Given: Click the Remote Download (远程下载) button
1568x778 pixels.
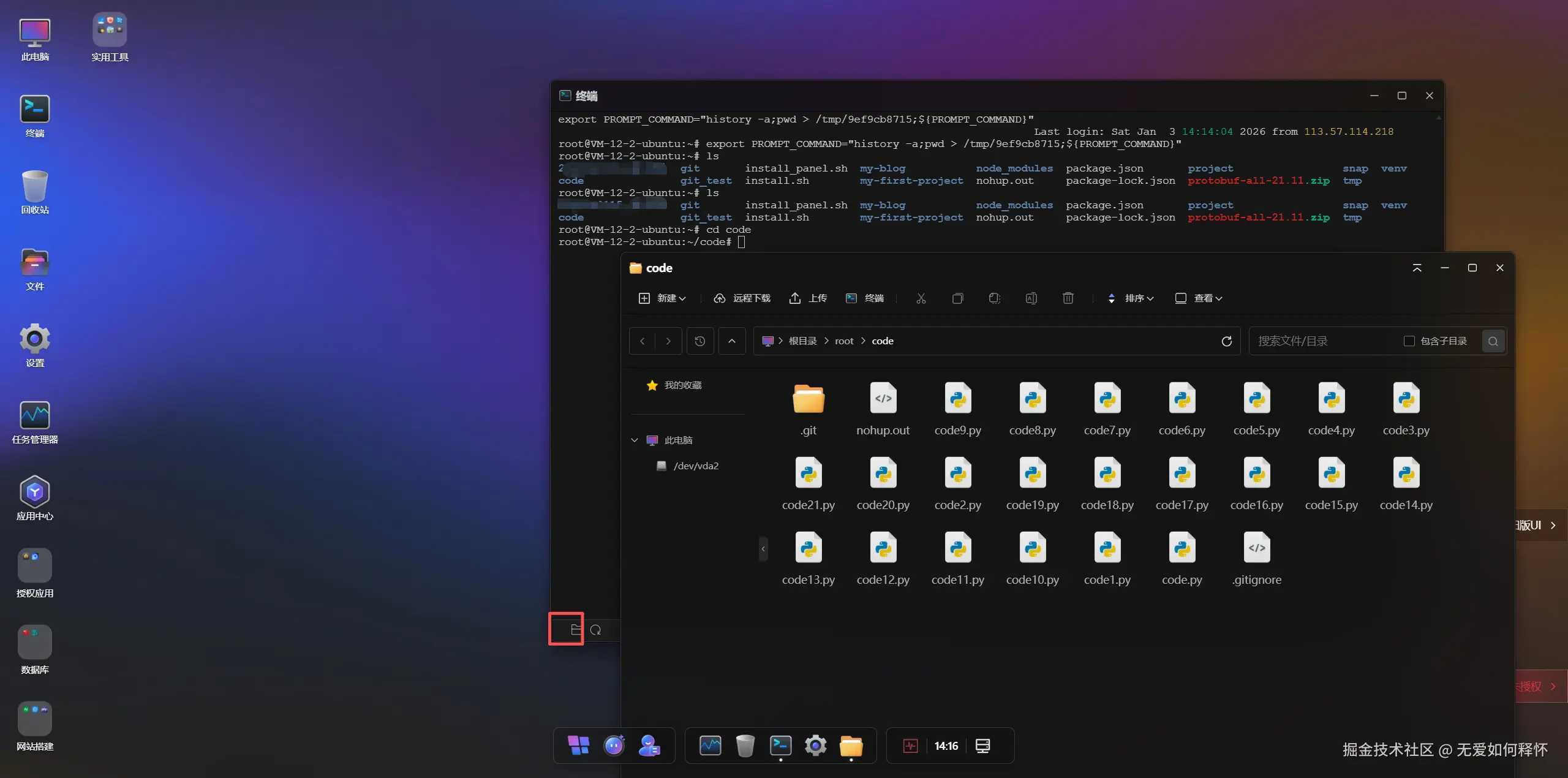Looking at the screenshot, I should (742, 298).
